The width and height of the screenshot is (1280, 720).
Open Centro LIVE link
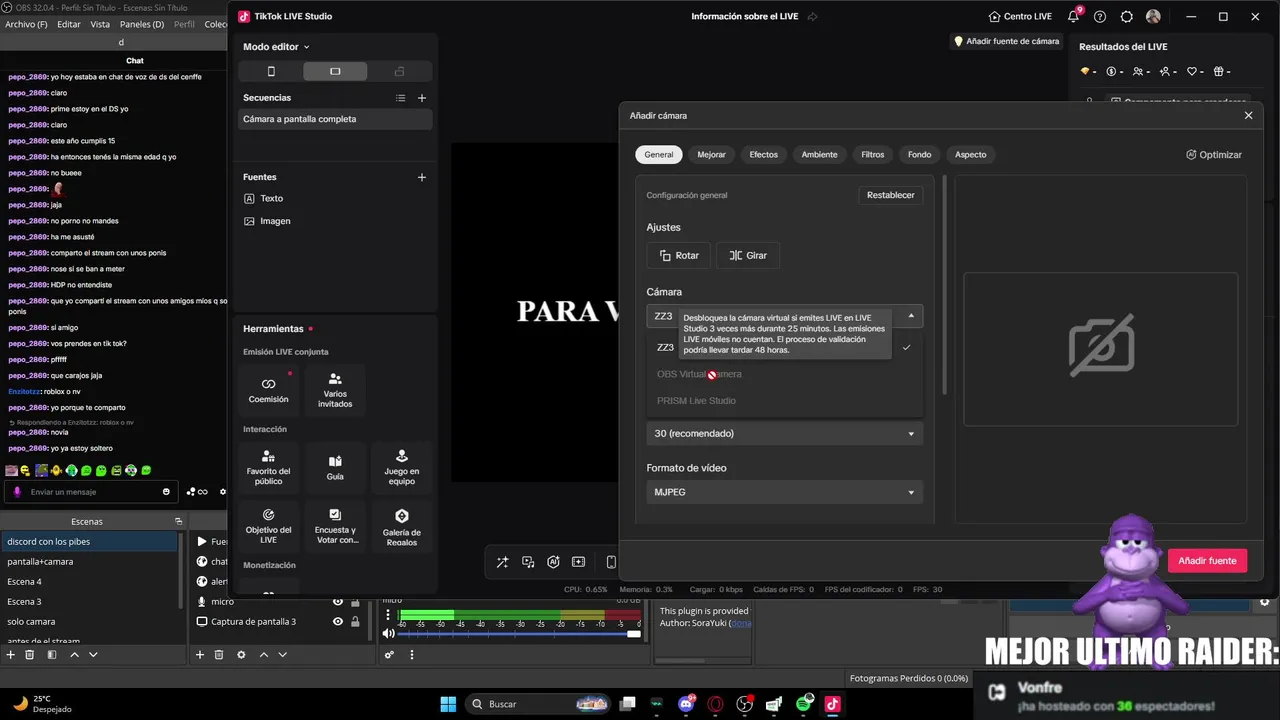pyautogui.click(x=1020, y=17)
